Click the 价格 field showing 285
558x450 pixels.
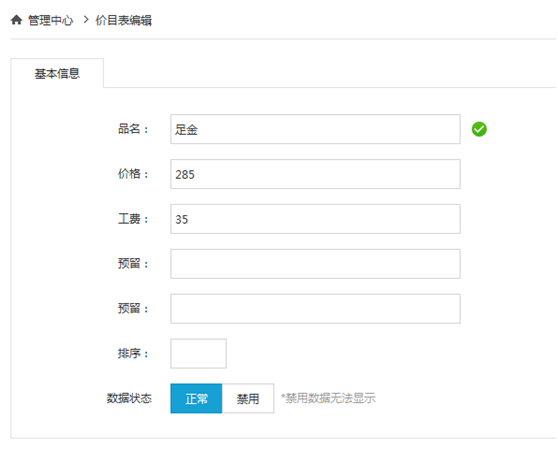(x=315, y=174)
